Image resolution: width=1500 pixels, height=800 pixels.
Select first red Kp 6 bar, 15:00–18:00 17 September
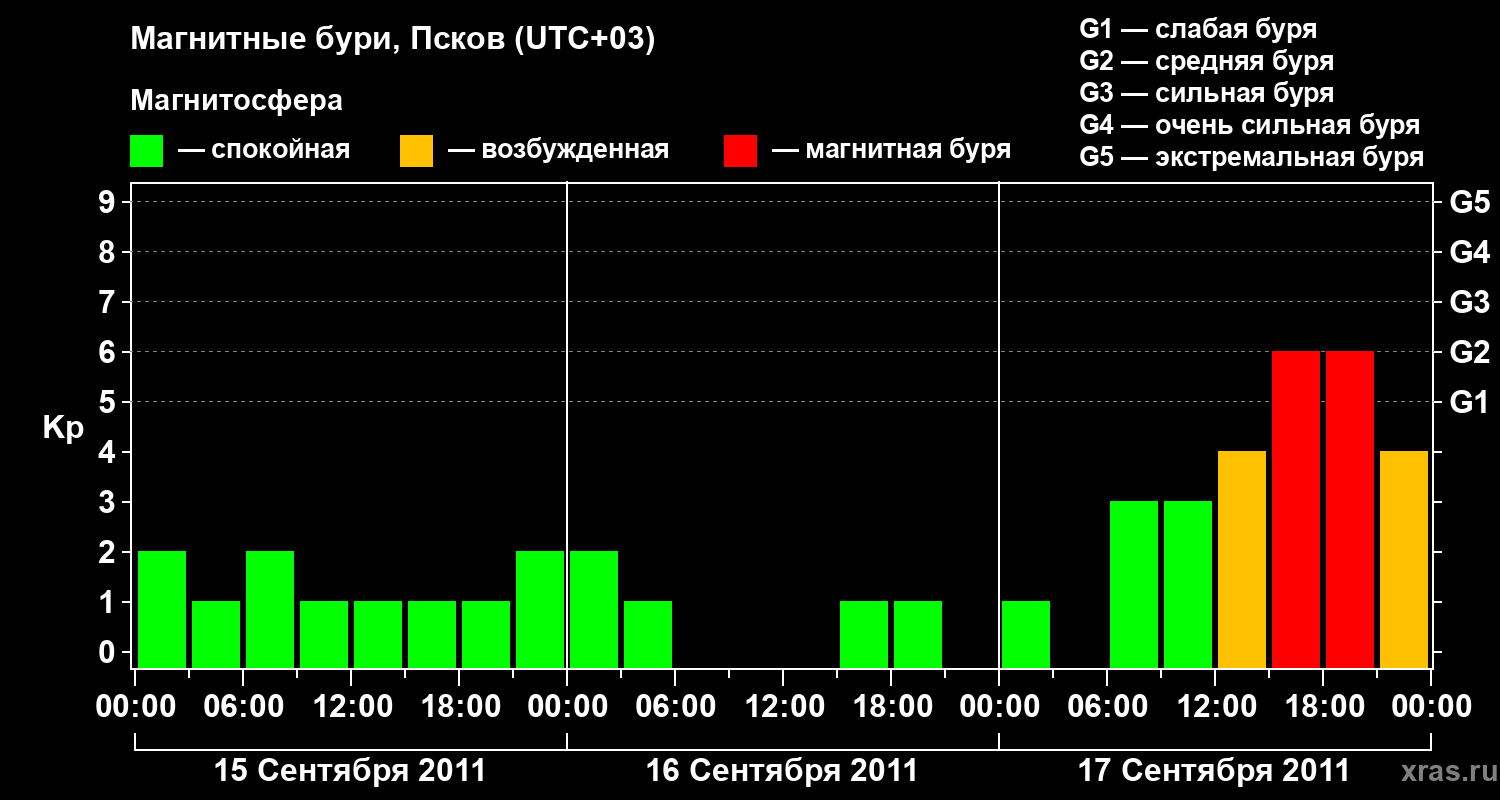tap(1296, 509)
